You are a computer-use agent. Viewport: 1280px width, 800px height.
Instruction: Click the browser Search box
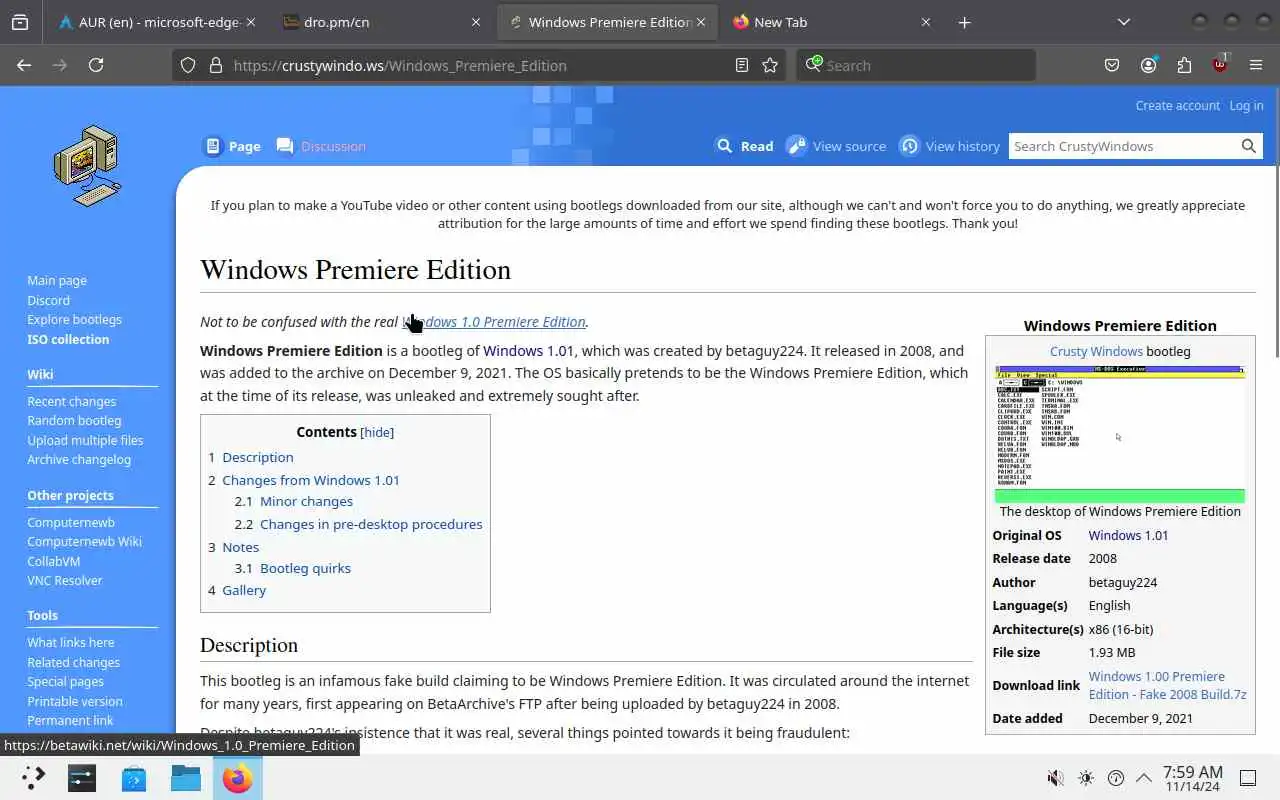pos(916,65)
